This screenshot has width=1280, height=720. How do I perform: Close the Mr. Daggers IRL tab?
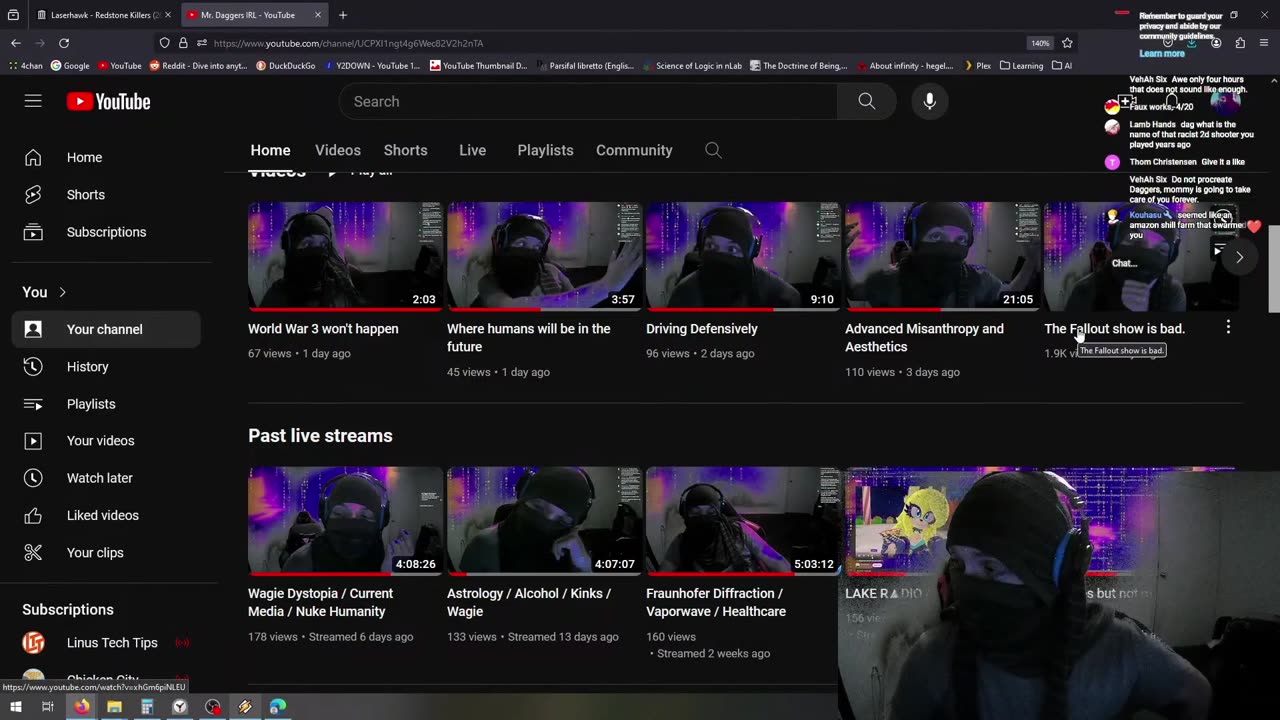pyautogui.click(x=318, y=15)
